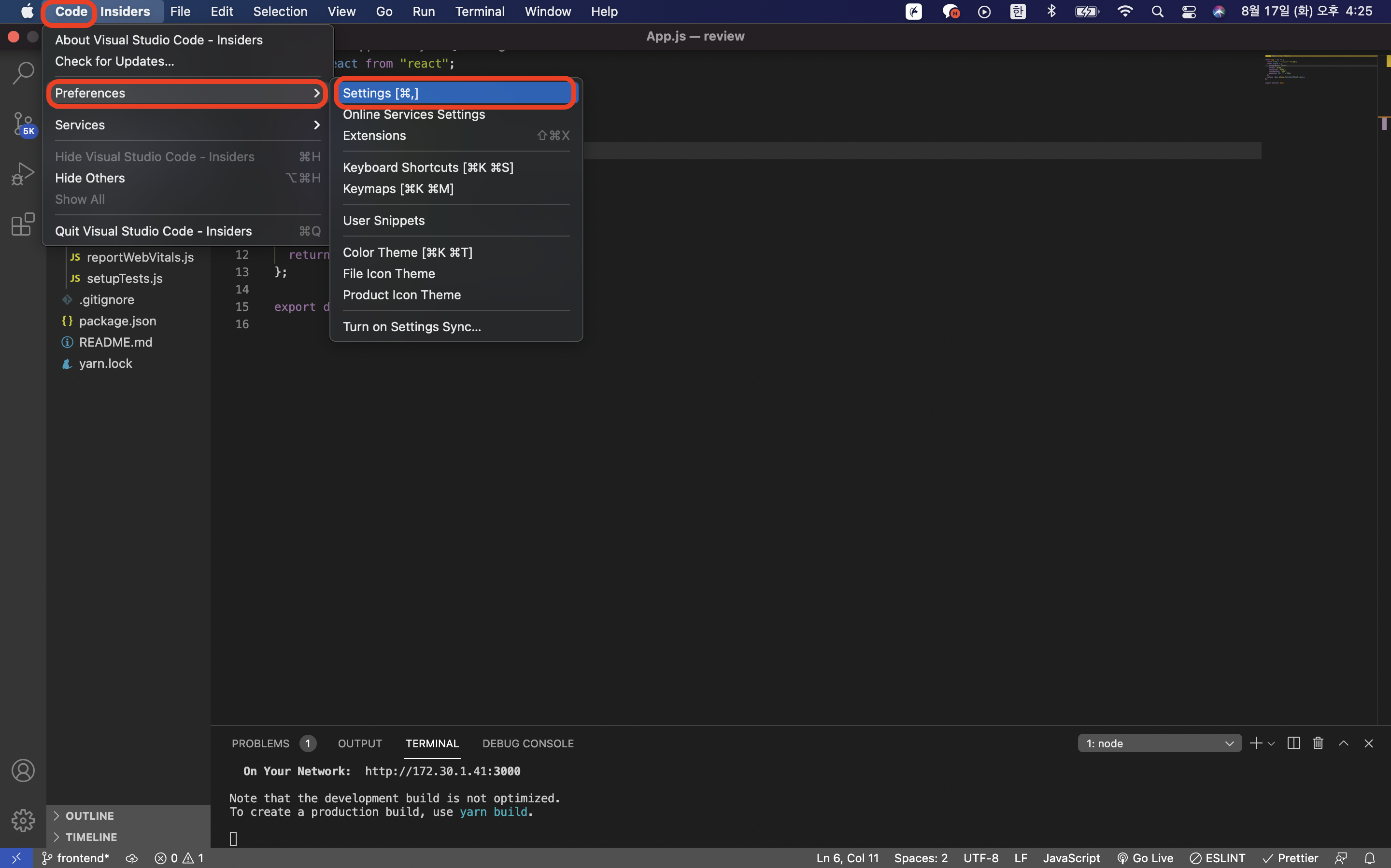Click the notifications bell in status bar
The height and width of the screenshot is (868, 1391).
(x=1370, y=858)
